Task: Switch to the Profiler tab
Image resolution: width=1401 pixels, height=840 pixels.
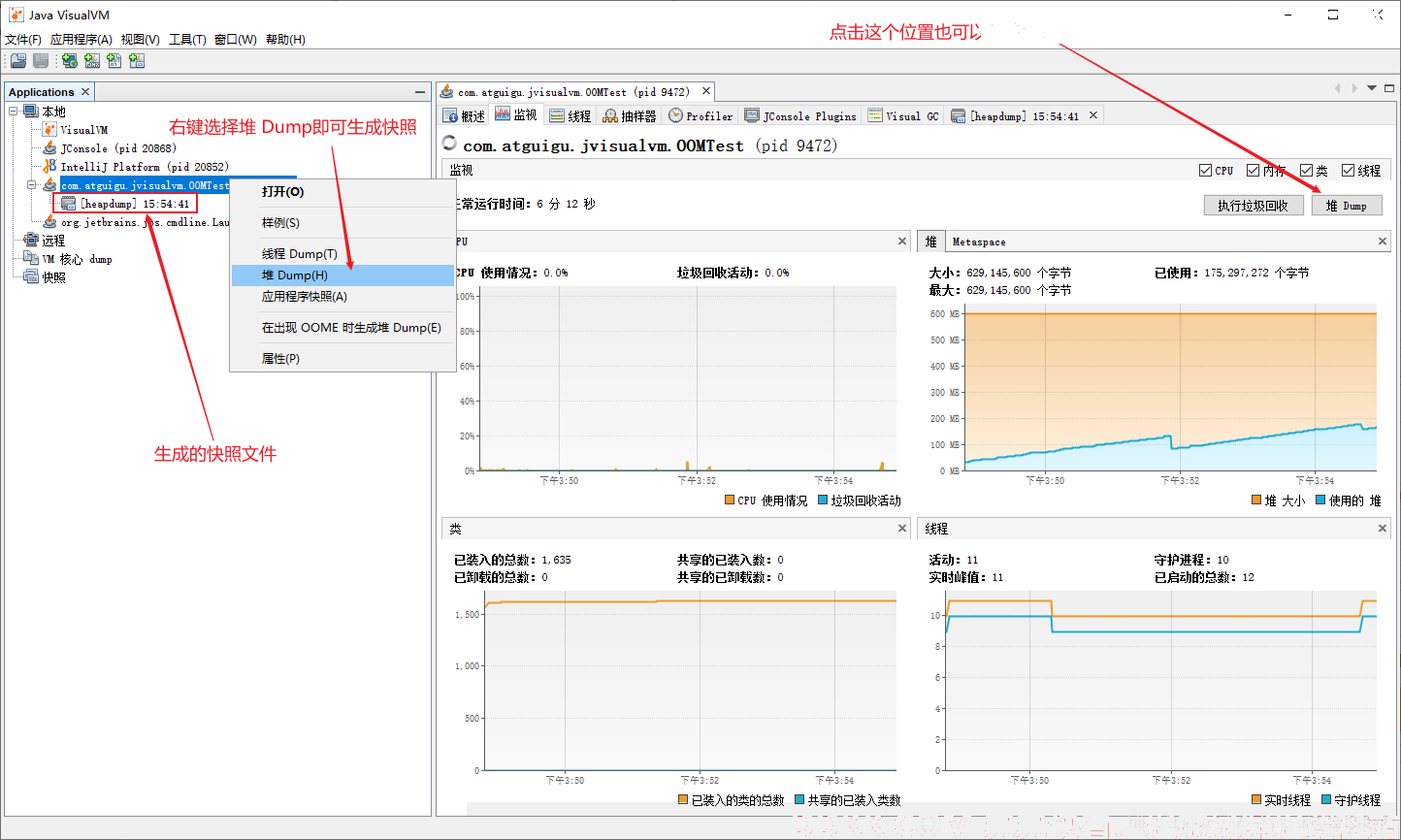Action: tap(700, 115)
